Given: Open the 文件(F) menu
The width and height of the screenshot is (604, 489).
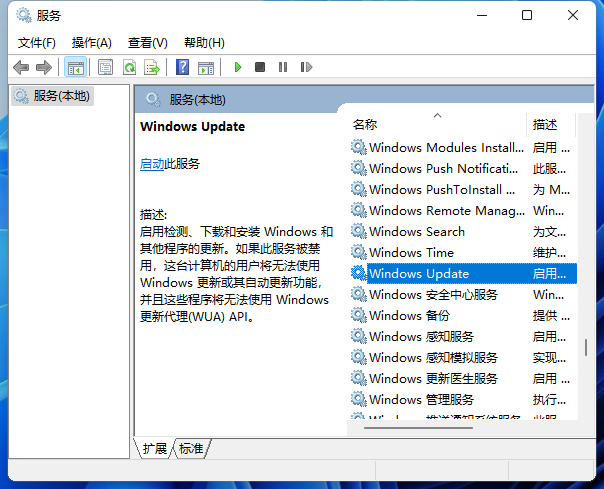Looking at the screenshot, I should tap(37, 42).
